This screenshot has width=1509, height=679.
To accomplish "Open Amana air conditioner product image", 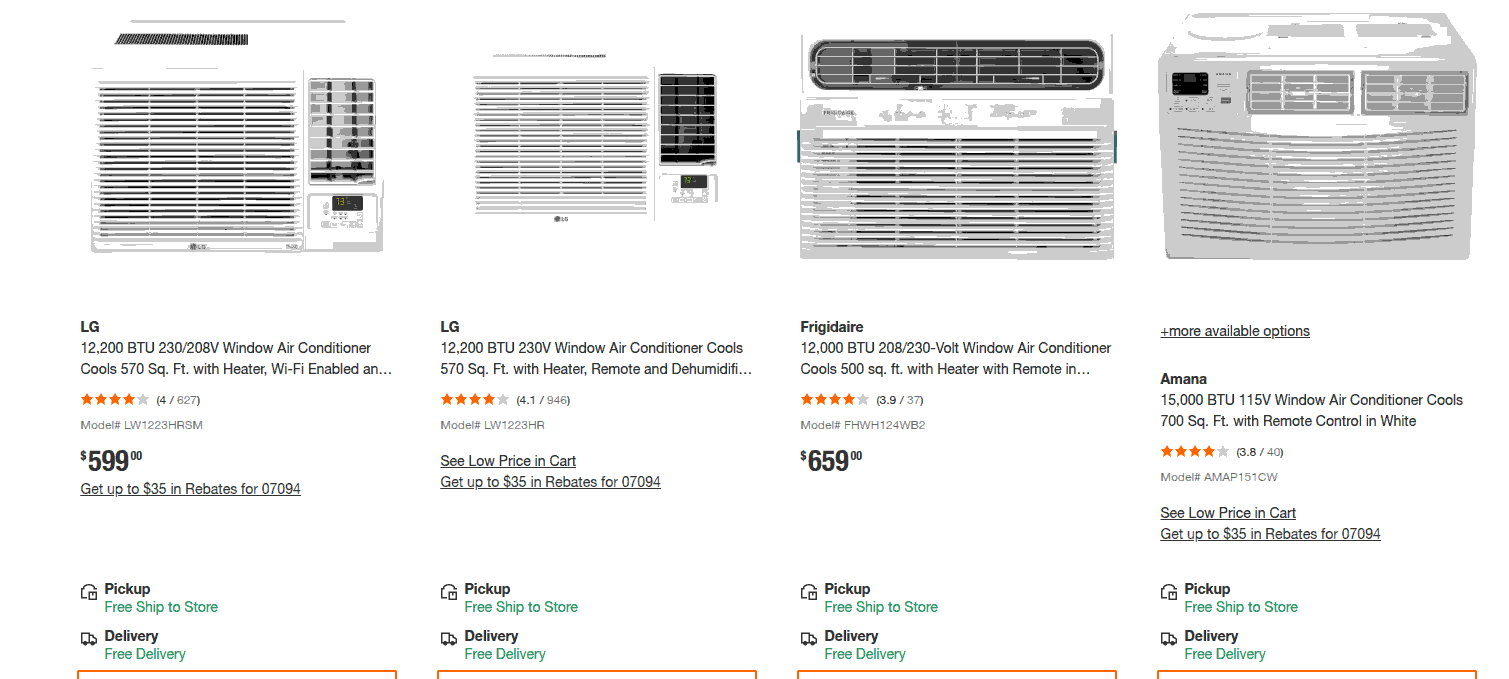I will [1316, 140].
